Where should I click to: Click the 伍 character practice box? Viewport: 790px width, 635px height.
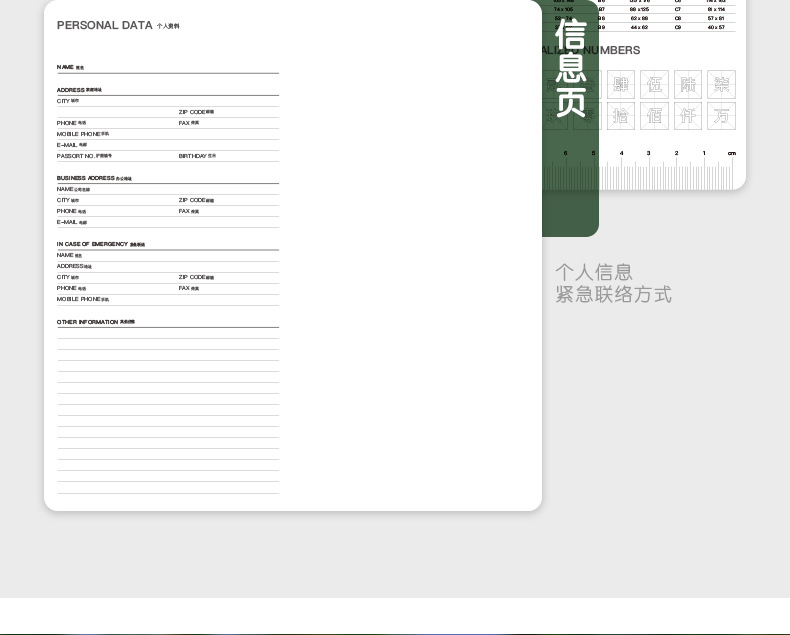coord(654,84)
